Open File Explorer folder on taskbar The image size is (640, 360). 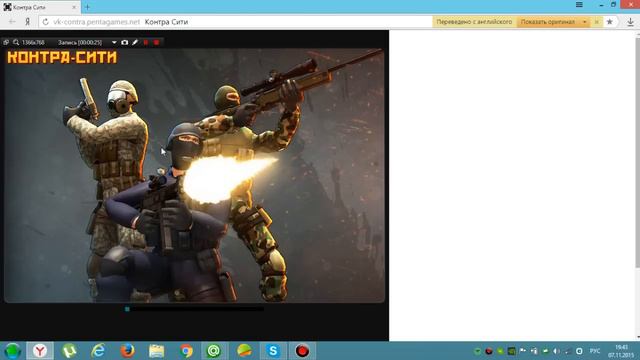pos(156,351)
